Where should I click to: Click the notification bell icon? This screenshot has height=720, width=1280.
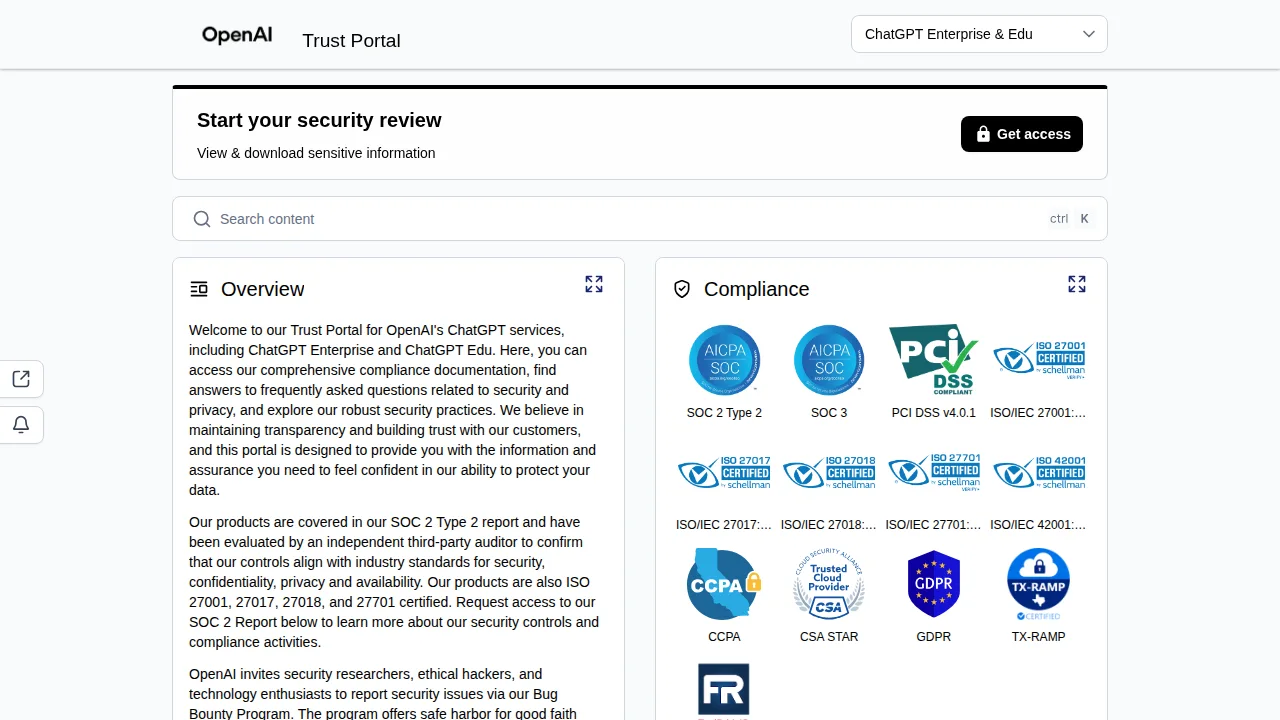pyautogui.click(x=21, y=425)
